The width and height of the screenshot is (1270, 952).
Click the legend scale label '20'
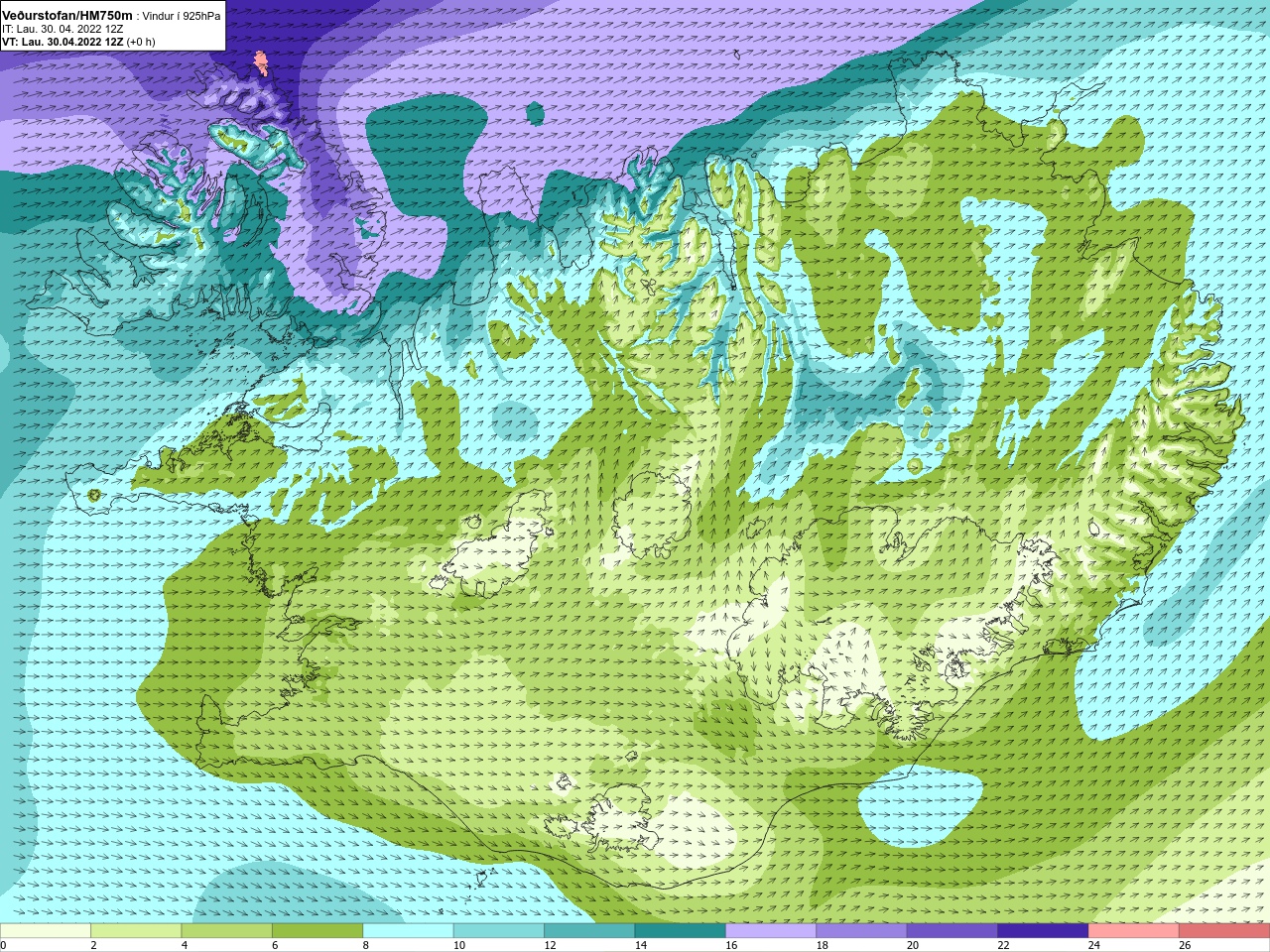913,946
